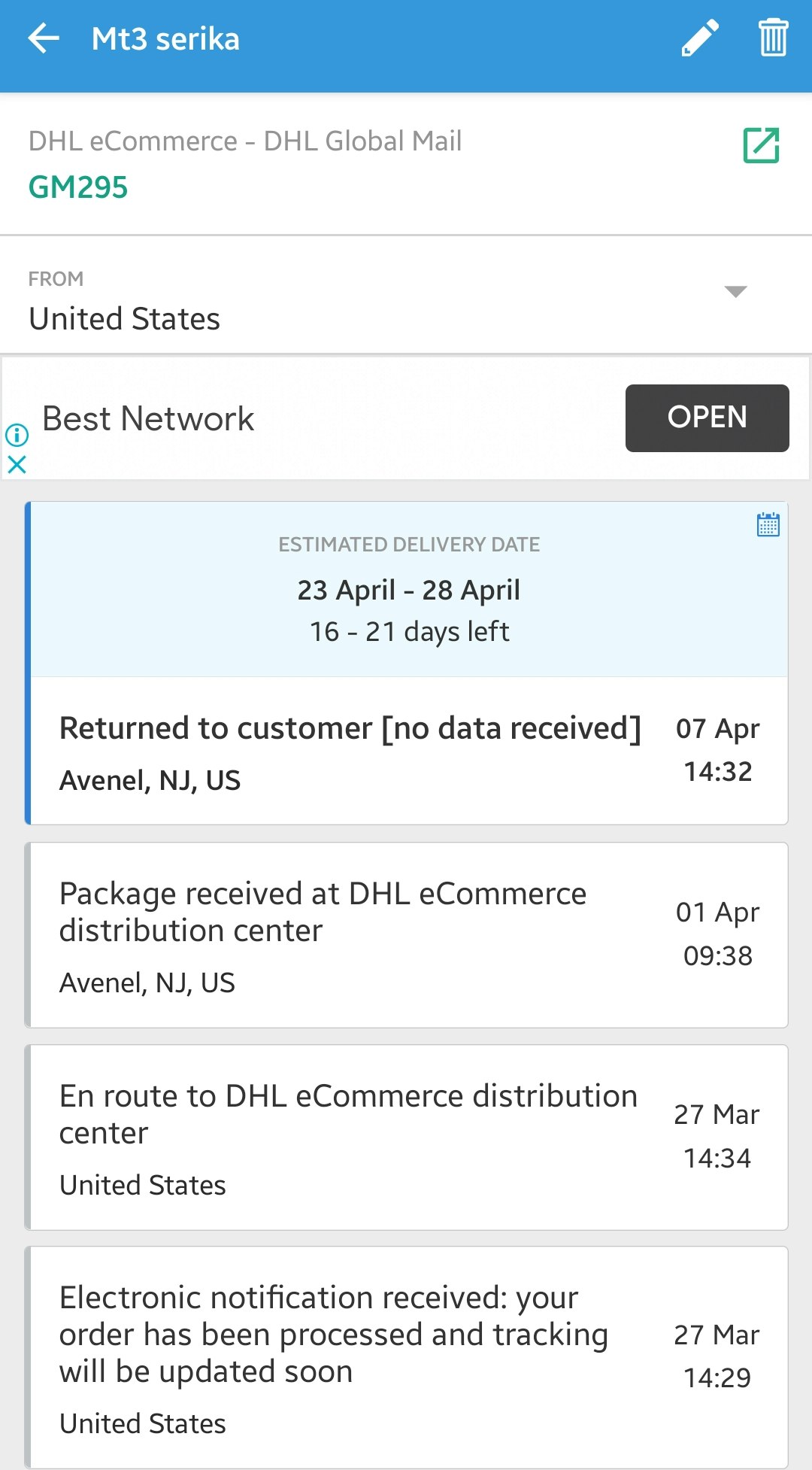Close the Best Network ad
The image size is (812, 1470).
click(17, 465)
